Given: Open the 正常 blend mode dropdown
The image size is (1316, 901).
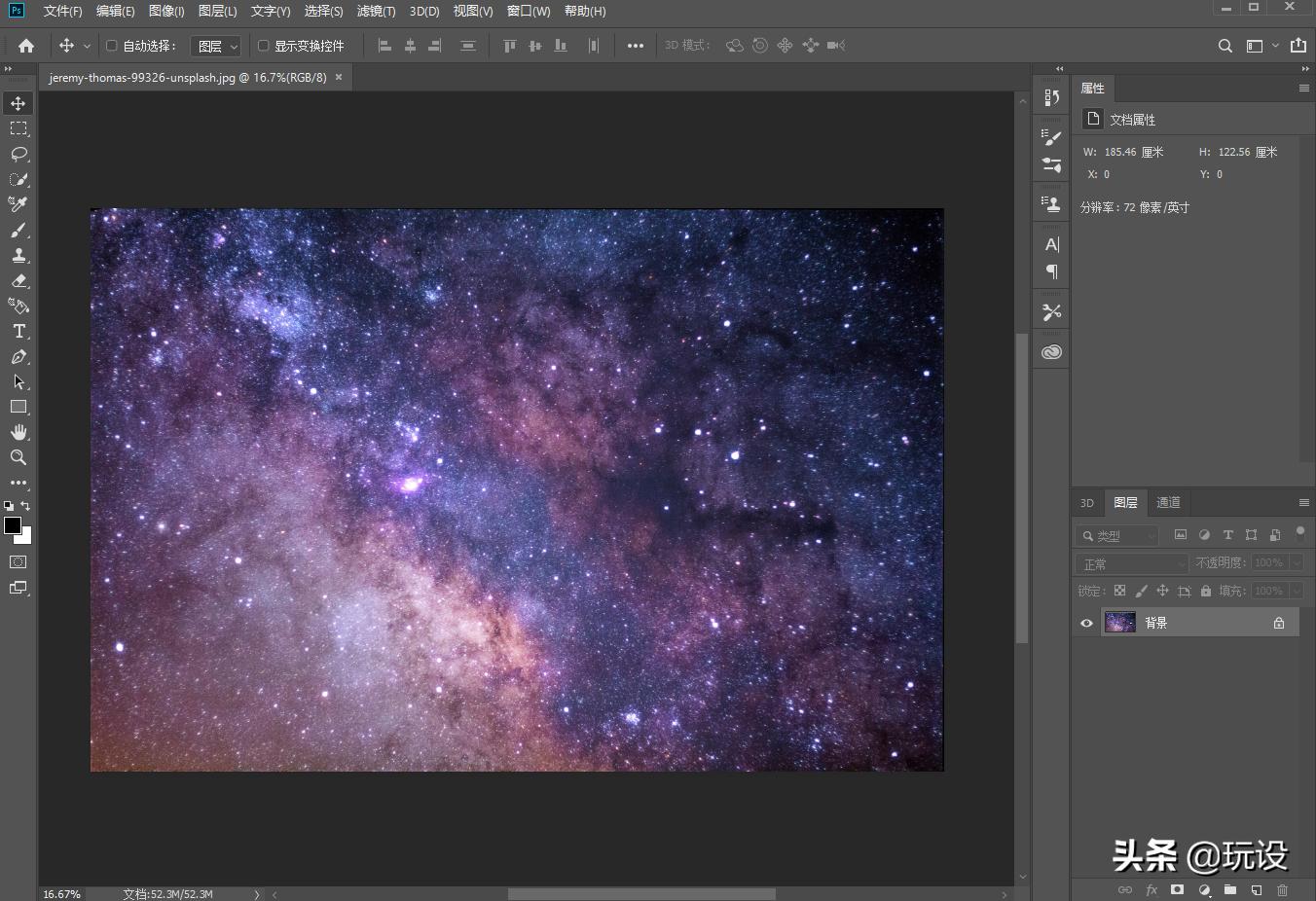Looking at the screenshot, I should tap(1133, 563).
